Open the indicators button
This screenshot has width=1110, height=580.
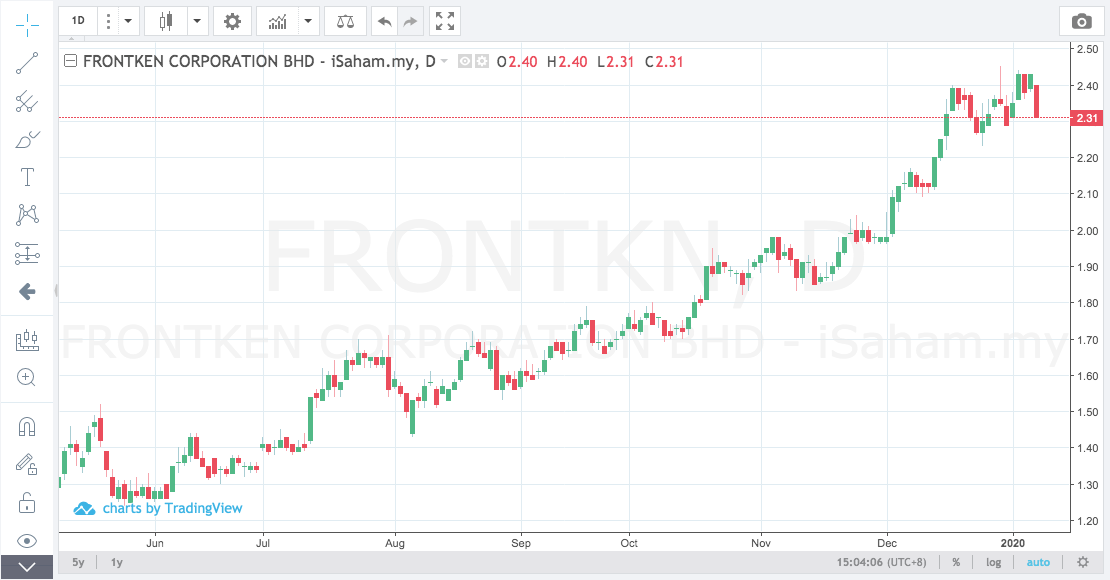click(278, 21)
